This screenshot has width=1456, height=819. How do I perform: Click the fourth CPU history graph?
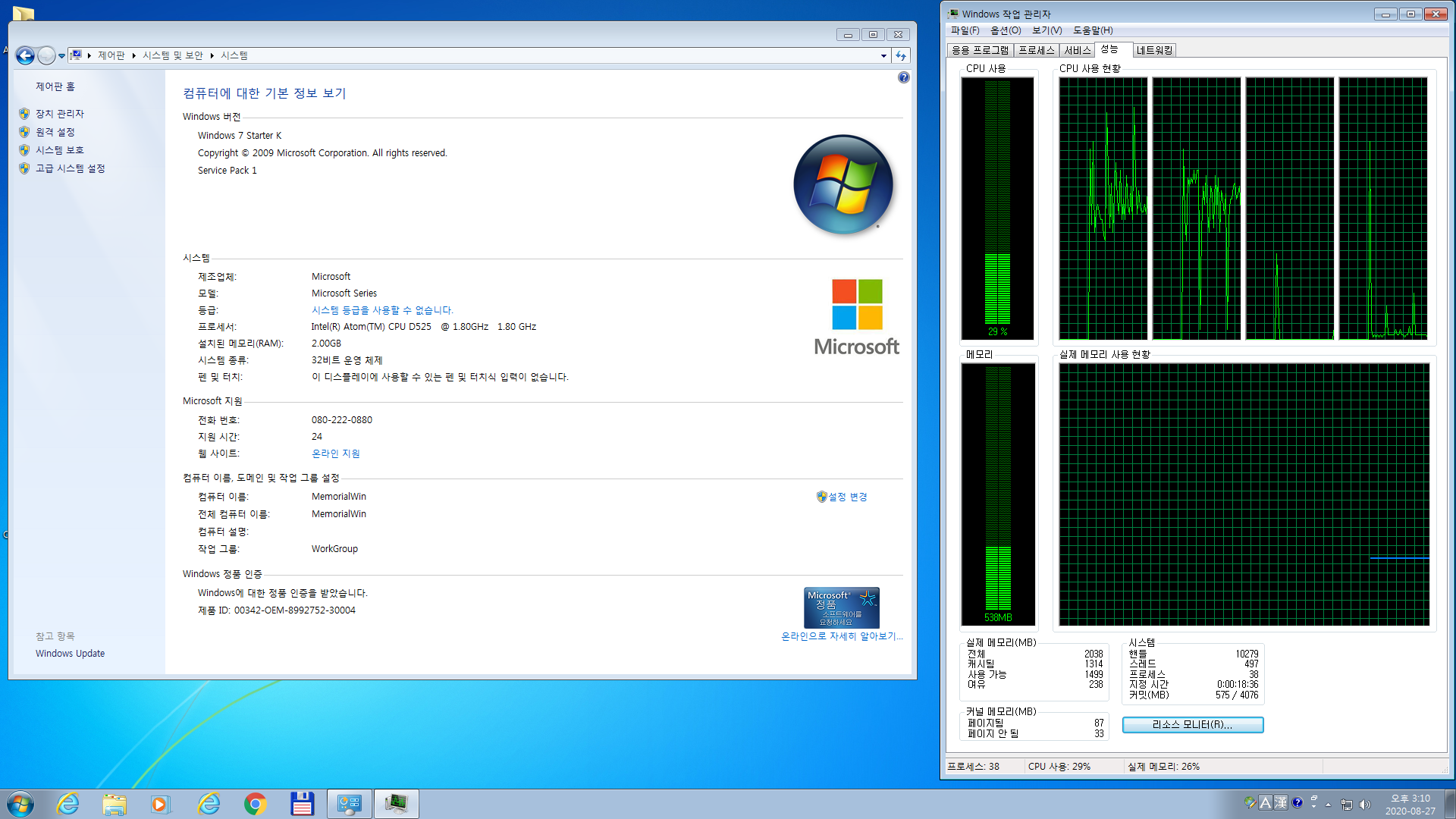click(x=1383, y=208)
